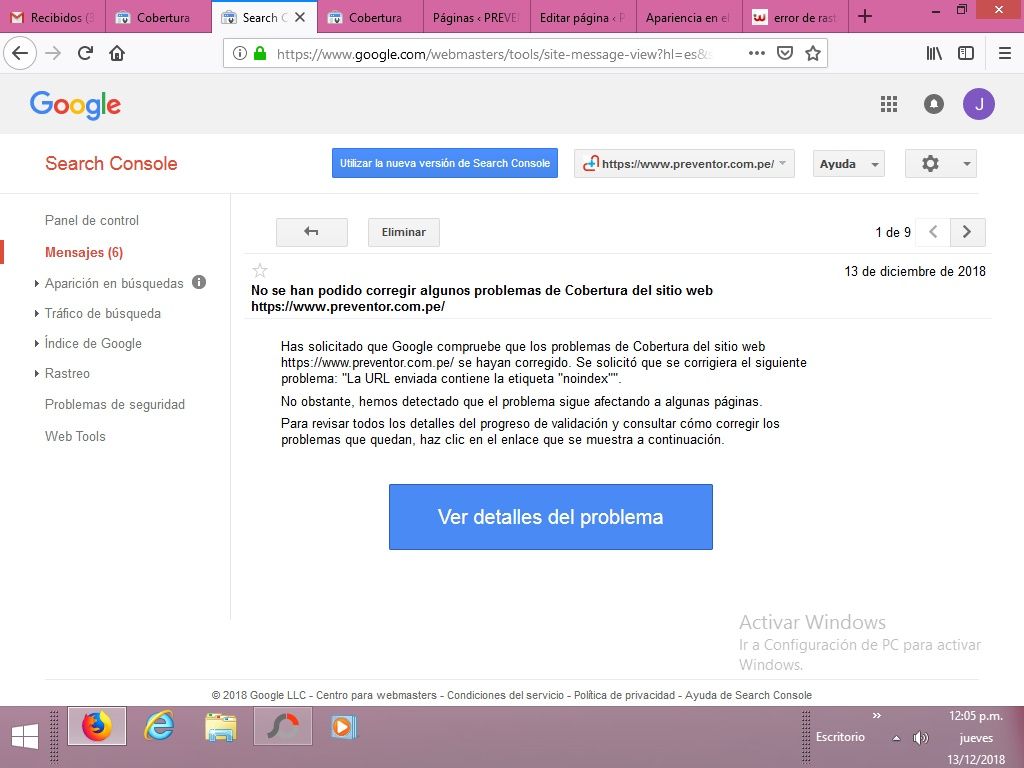Go to previous message arrow
Viewport: 1024px width, 768px height.
(x=933, y=232)
